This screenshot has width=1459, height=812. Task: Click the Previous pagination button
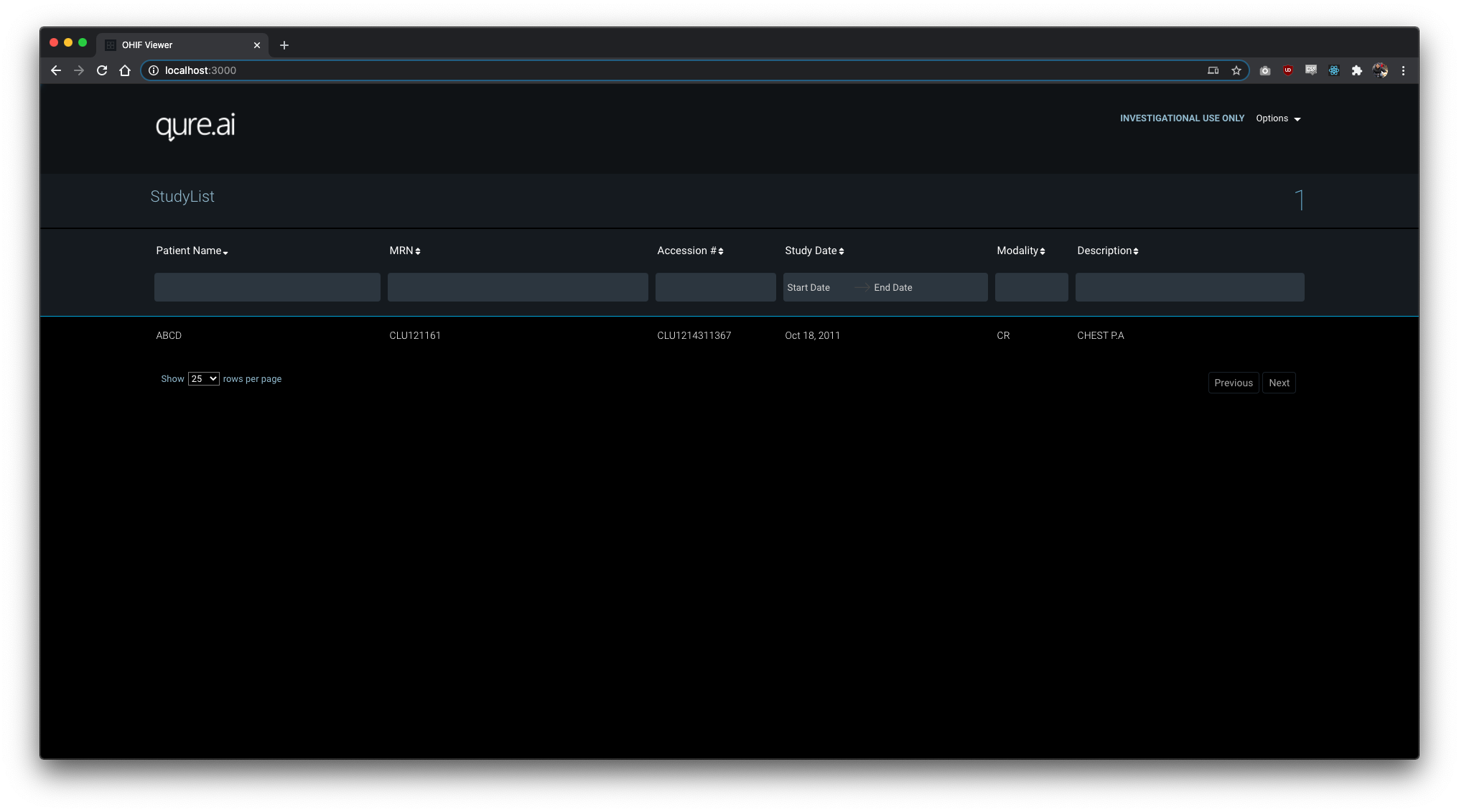coord(1233,382)
